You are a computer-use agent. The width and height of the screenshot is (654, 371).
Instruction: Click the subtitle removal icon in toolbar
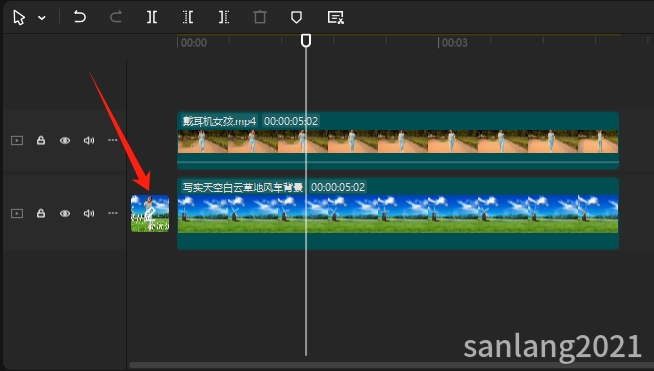point(335,17)
